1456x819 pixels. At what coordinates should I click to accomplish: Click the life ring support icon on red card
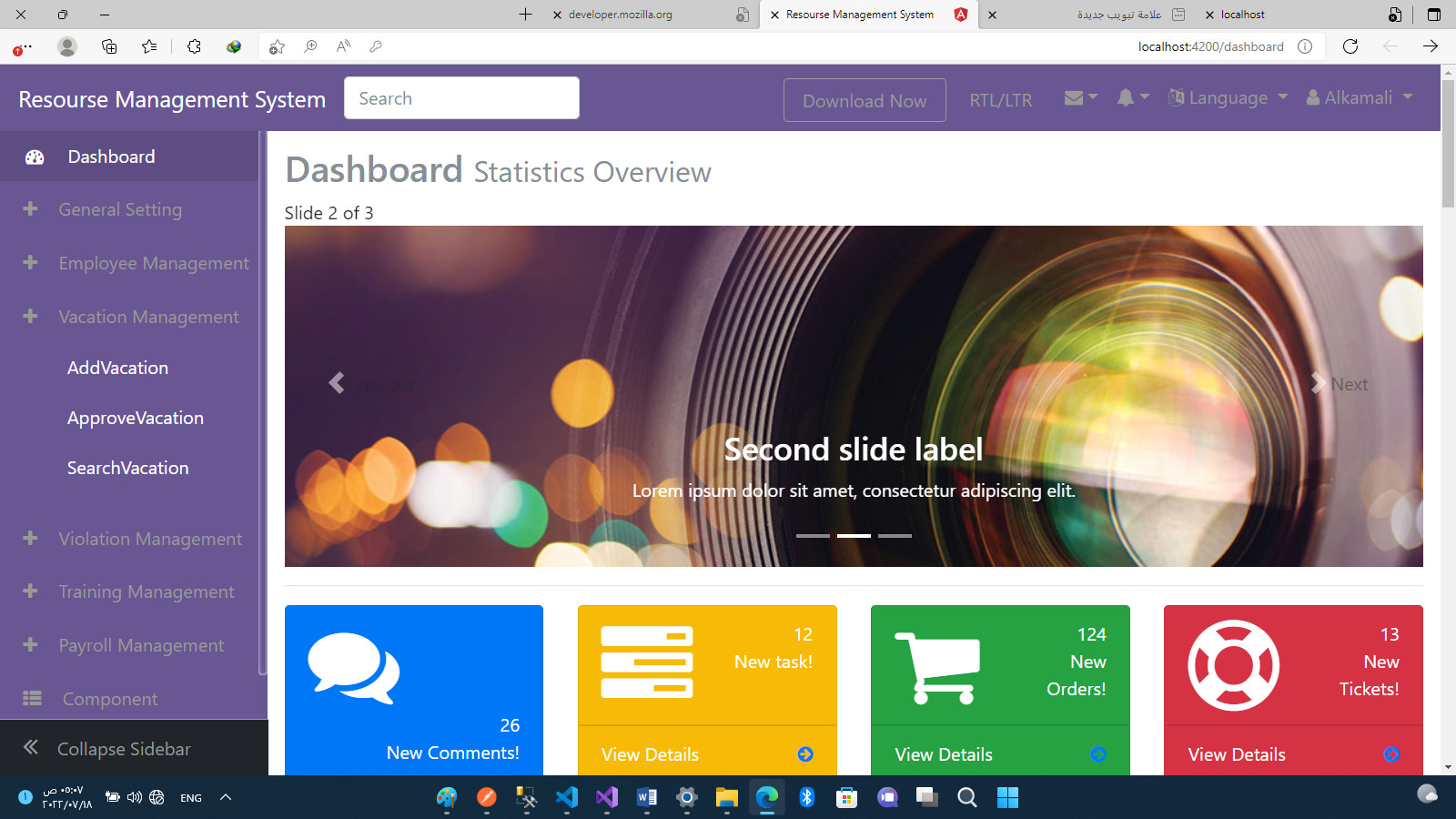(1233, 665)
